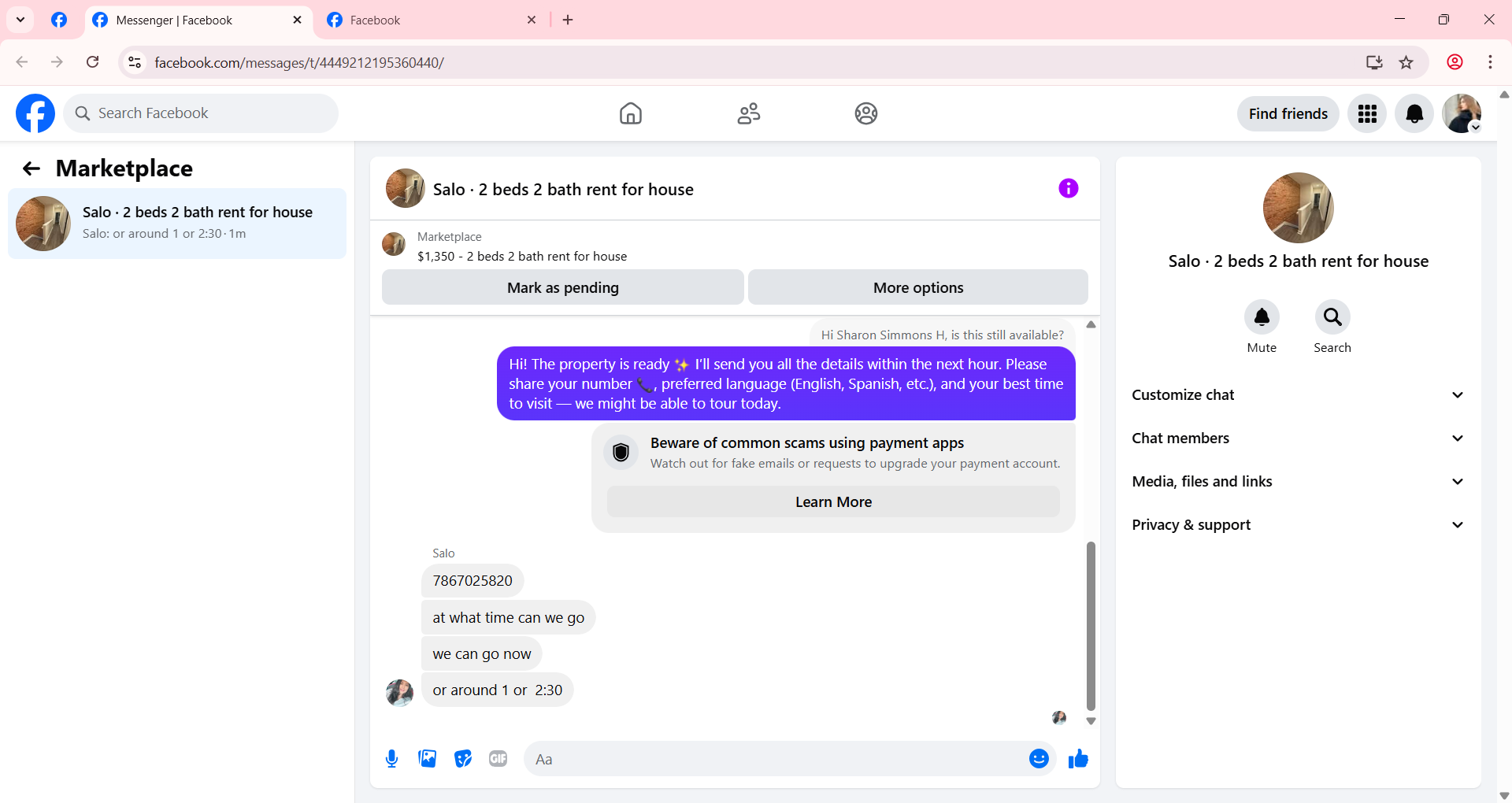Send a thumbs-up like
The width and height of the screenshot is (1512, 803).
[x=1078, y=759]
